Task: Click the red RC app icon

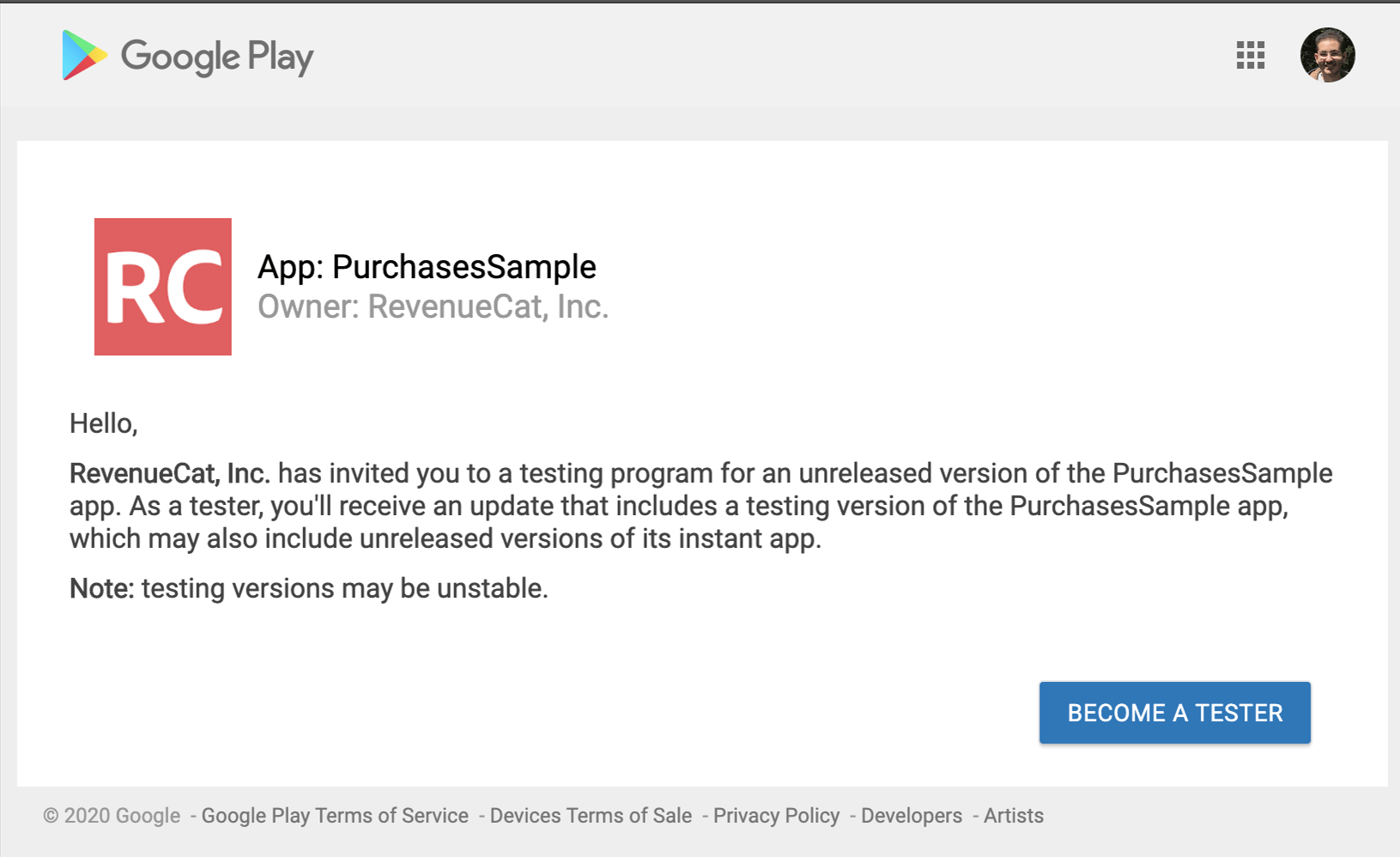Action: [x=163, y=286]
